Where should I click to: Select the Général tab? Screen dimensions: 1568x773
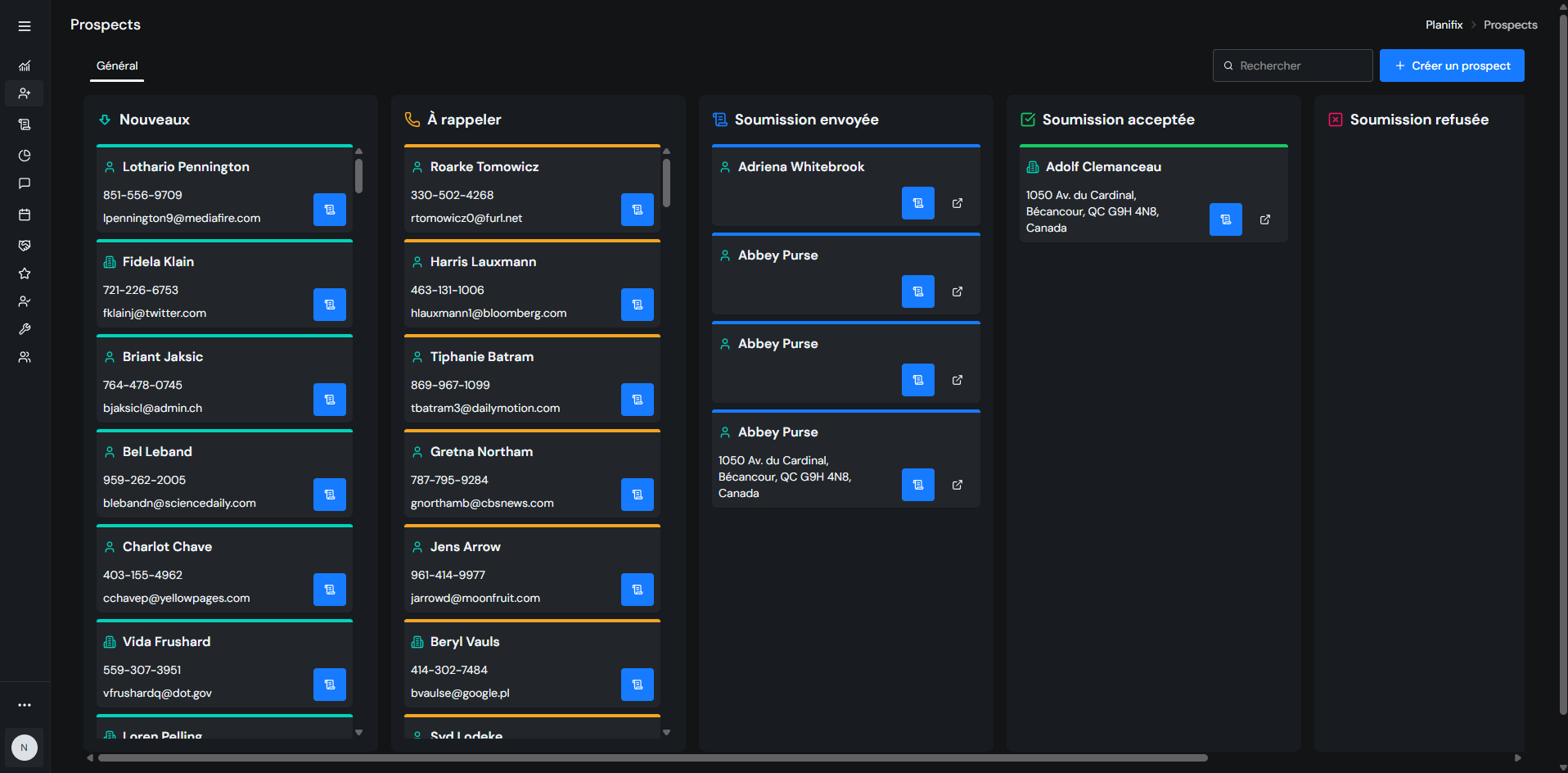click(x=117, y=66)
